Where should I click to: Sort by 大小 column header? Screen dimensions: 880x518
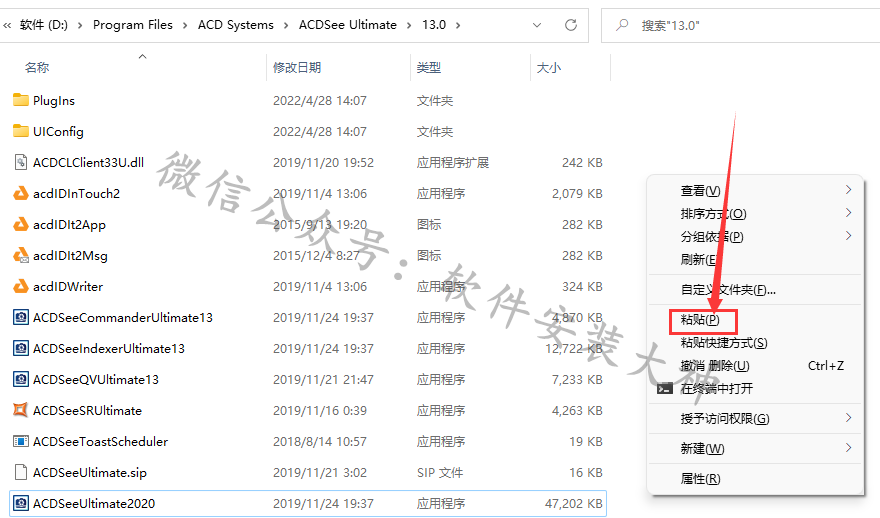548,67
